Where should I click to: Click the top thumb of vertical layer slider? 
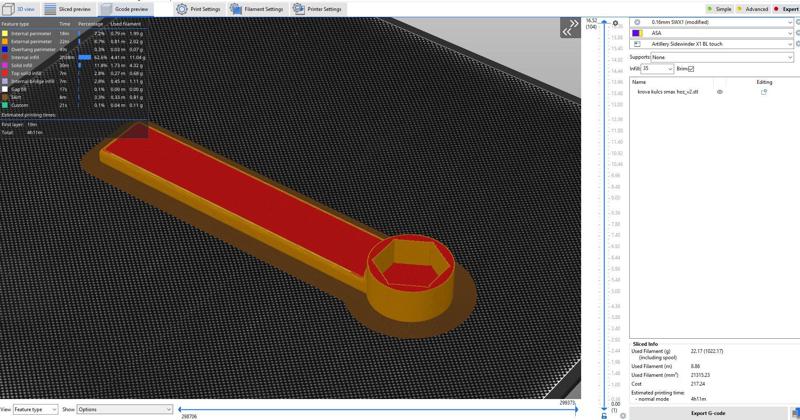[x=604, y=22]
